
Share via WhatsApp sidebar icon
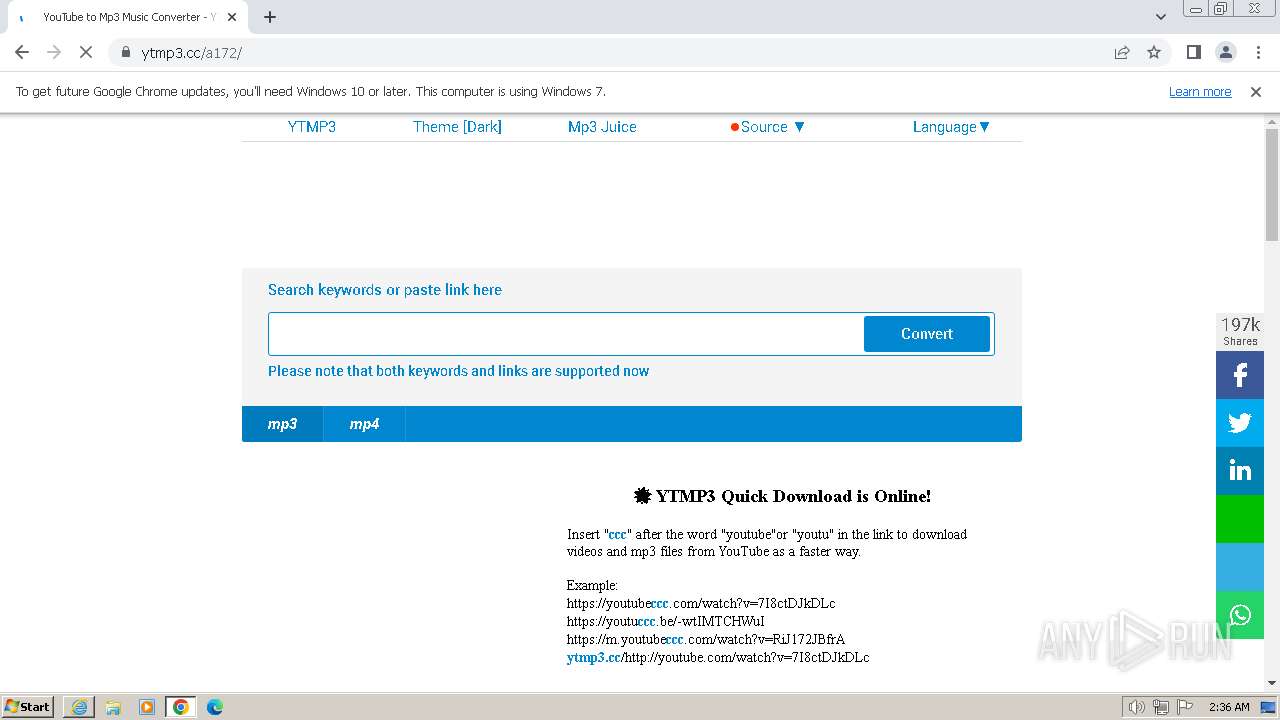pos(1240,615)
